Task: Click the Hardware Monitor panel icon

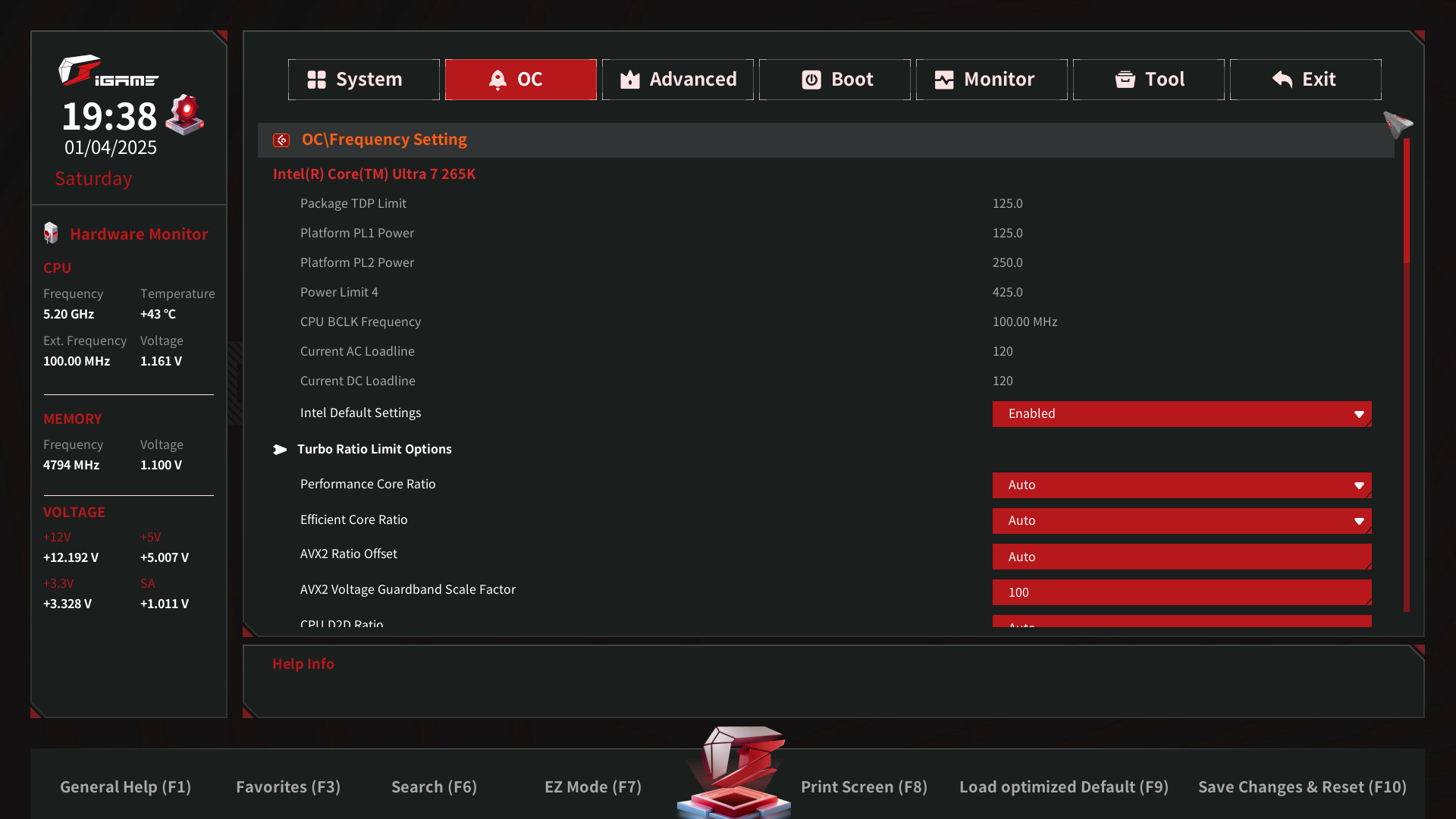Action: (51, 234)
